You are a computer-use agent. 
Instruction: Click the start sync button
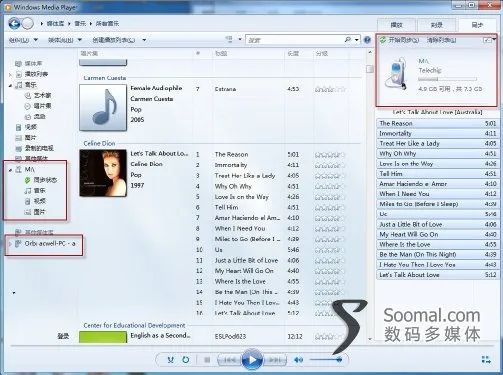399,40
